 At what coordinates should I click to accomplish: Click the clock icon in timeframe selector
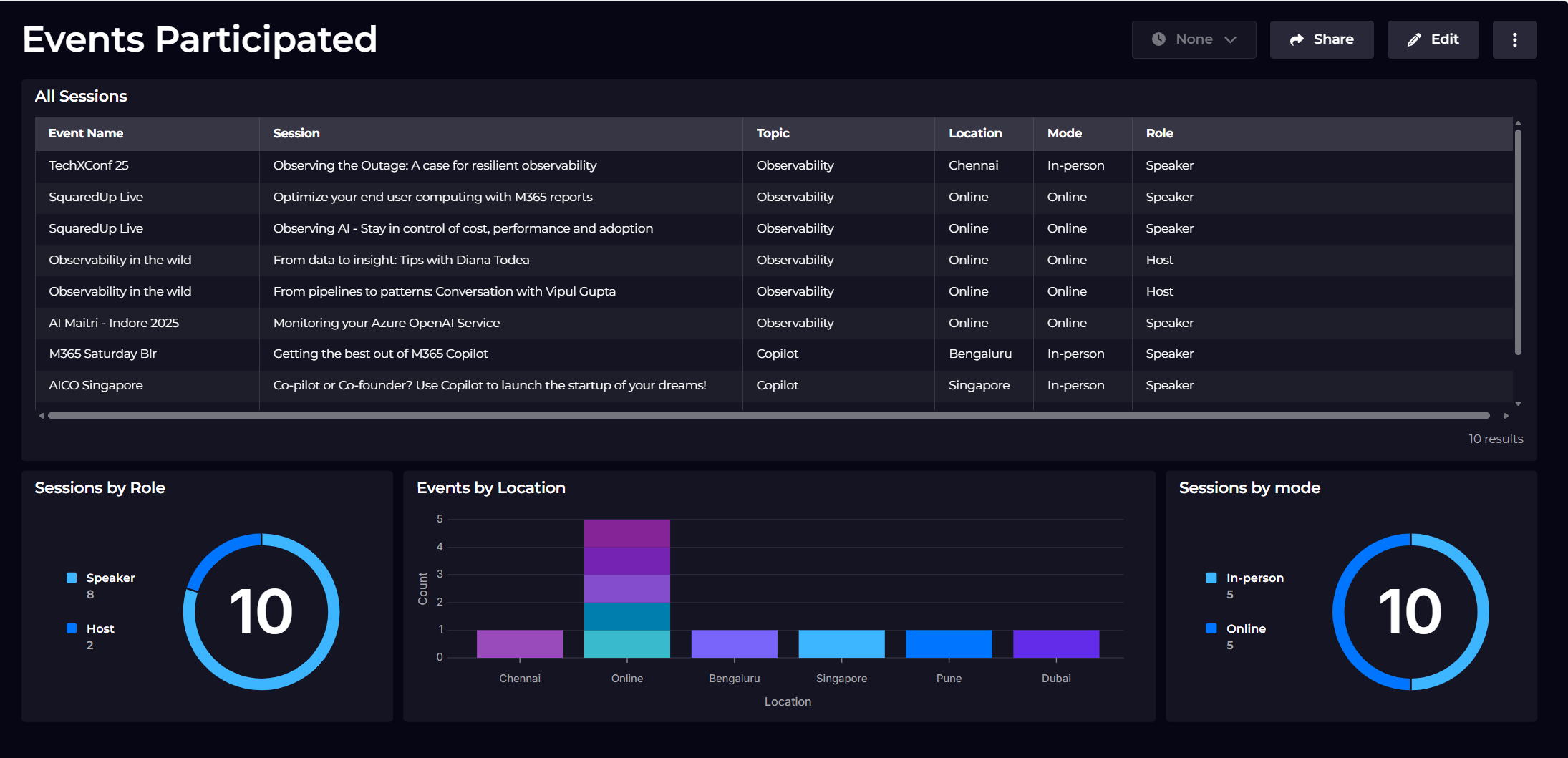click(x=1158, y=39)
